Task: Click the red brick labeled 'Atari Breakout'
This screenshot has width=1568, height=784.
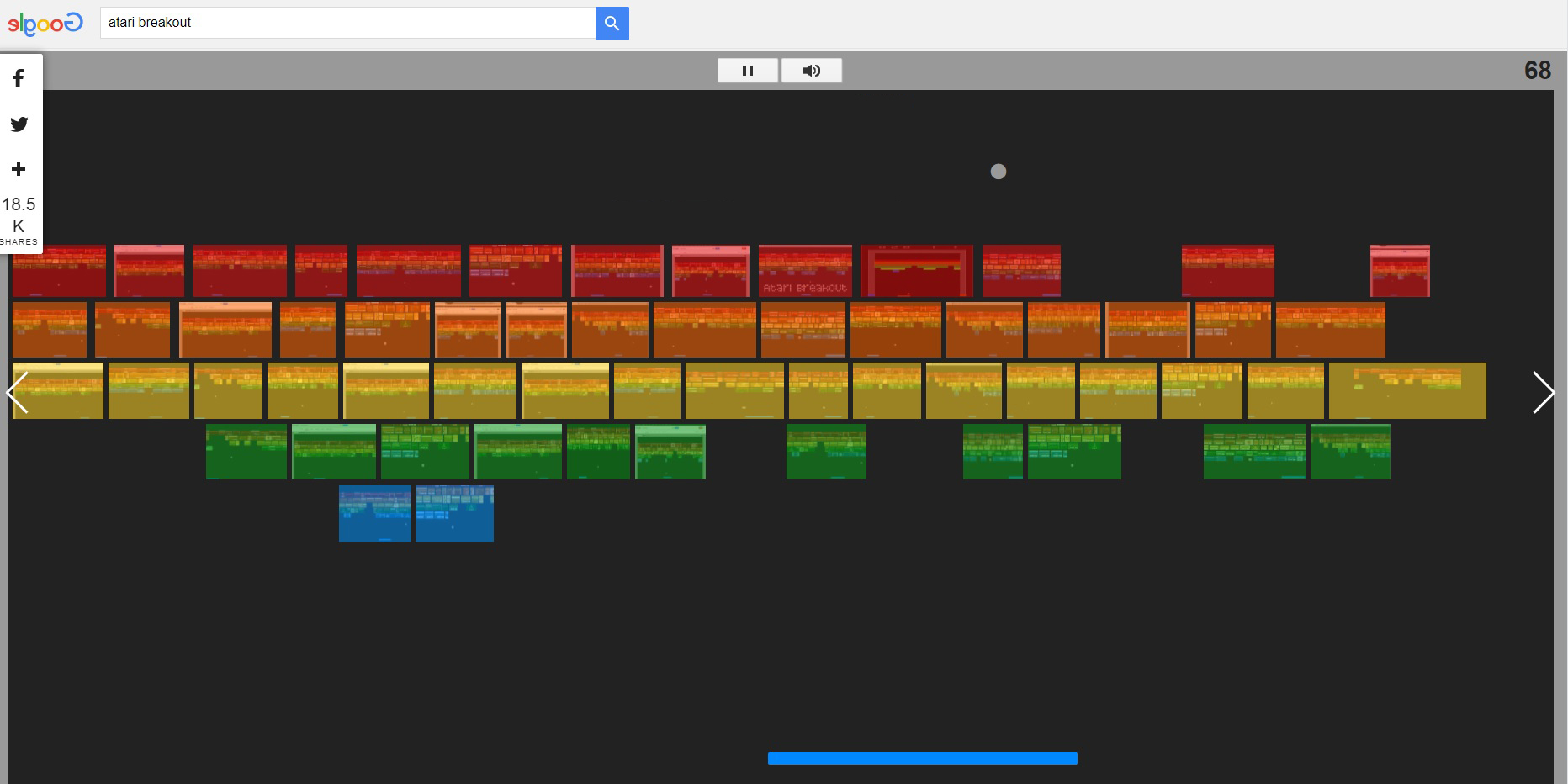Action: tap(805, 271)
